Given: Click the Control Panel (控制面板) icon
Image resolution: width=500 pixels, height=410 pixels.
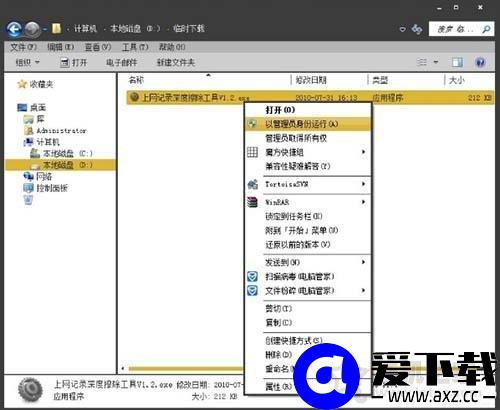Looking at the screenshot, I should point(29,188).
